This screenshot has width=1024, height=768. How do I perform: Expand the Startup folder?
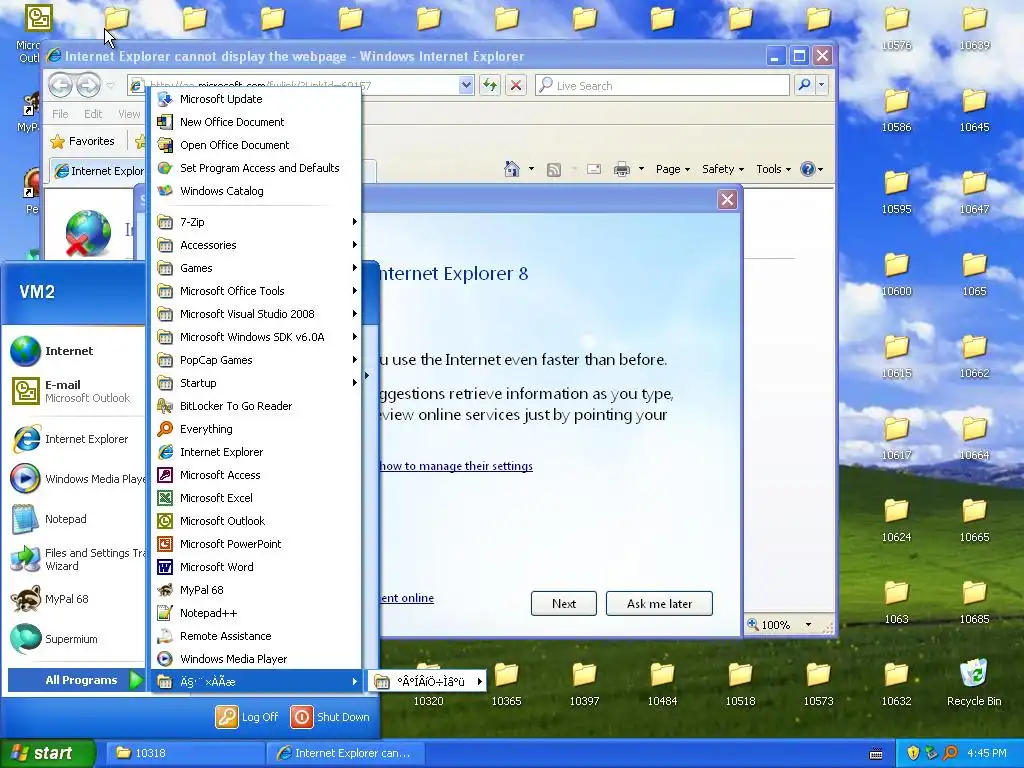tap(256, 383)
